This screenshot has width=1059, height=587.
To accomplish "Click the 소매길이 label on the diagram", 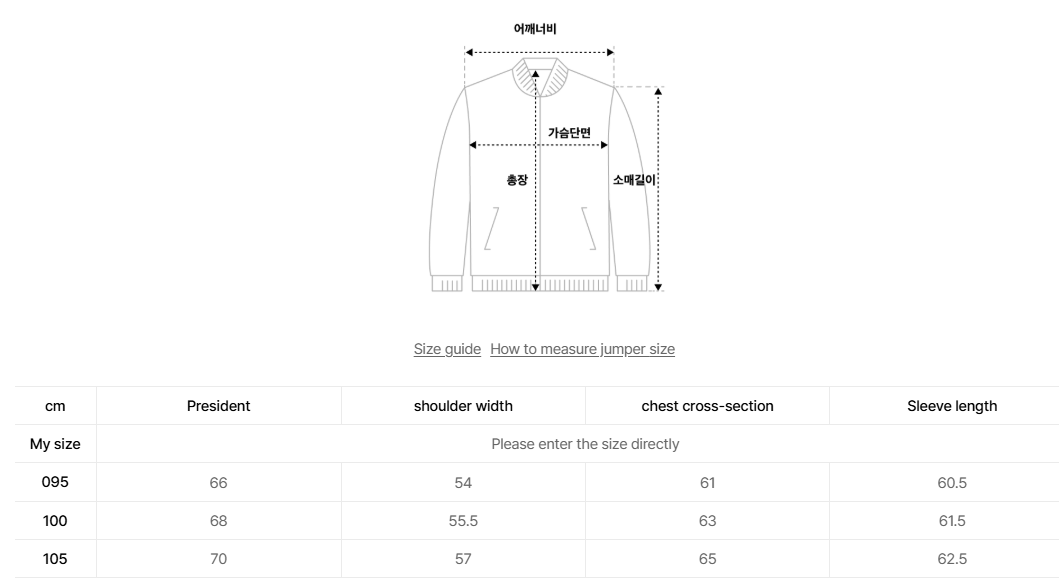I will (x=634, y=180).
